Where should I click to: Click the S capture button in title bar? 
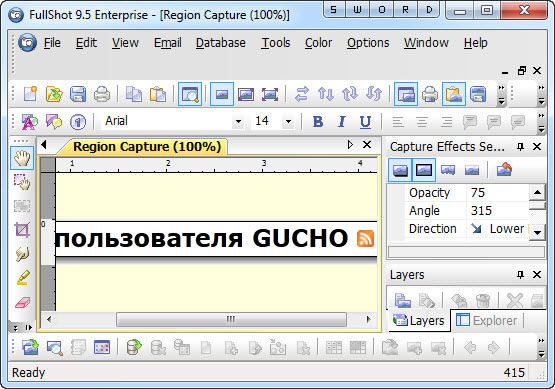333,10
